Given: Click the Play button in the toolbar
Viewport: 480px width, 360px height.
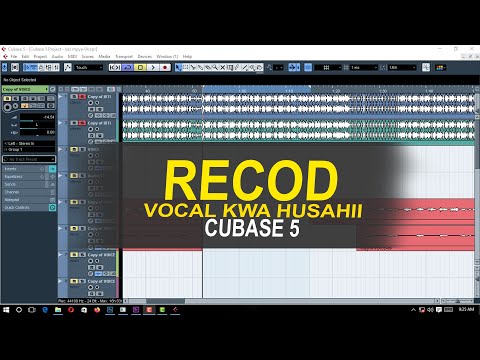Looking at the screenshot, I should pos(153,68).
